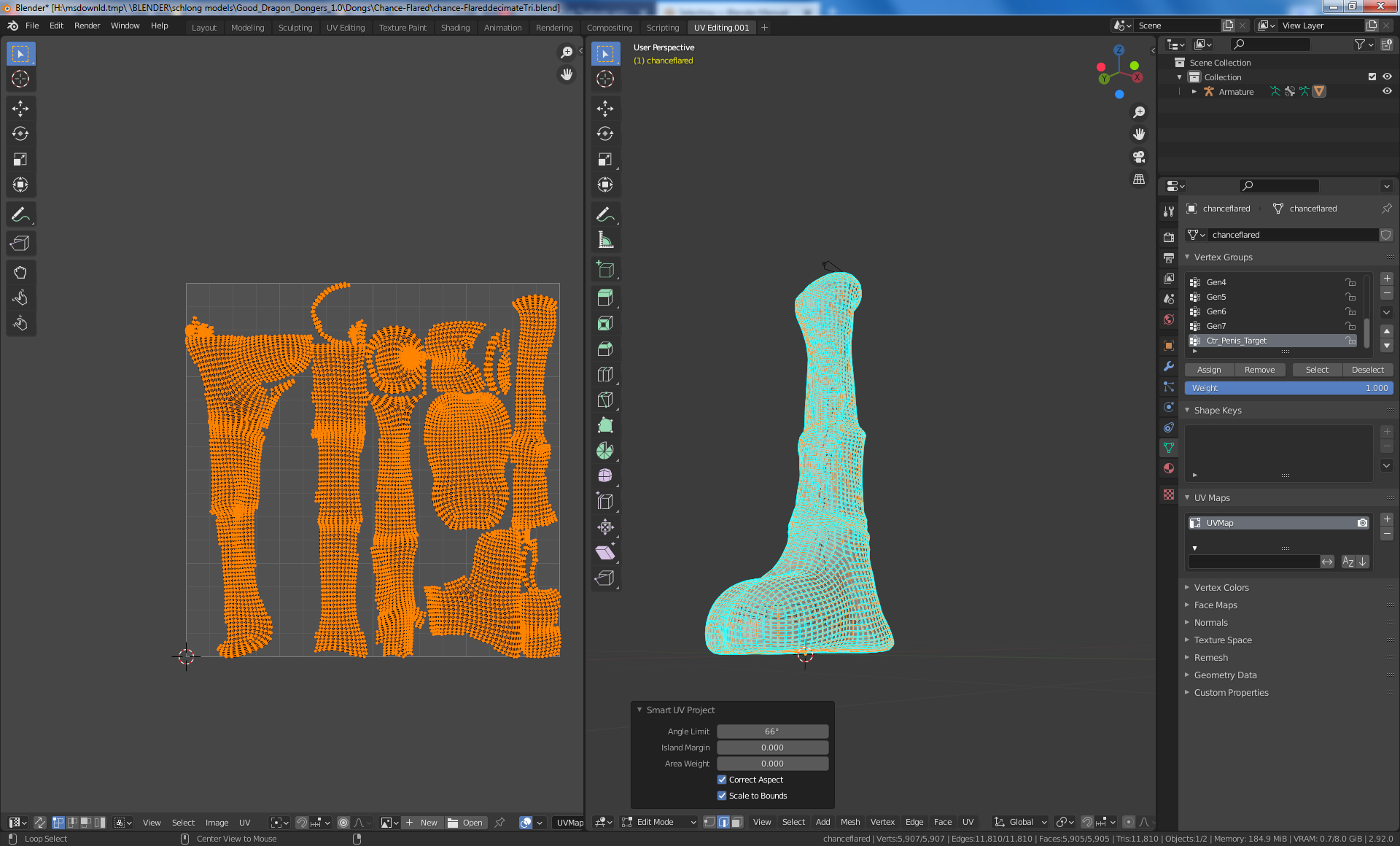
Task: Collapse the Vertex Groups panel
Action: click(1187, 257)
